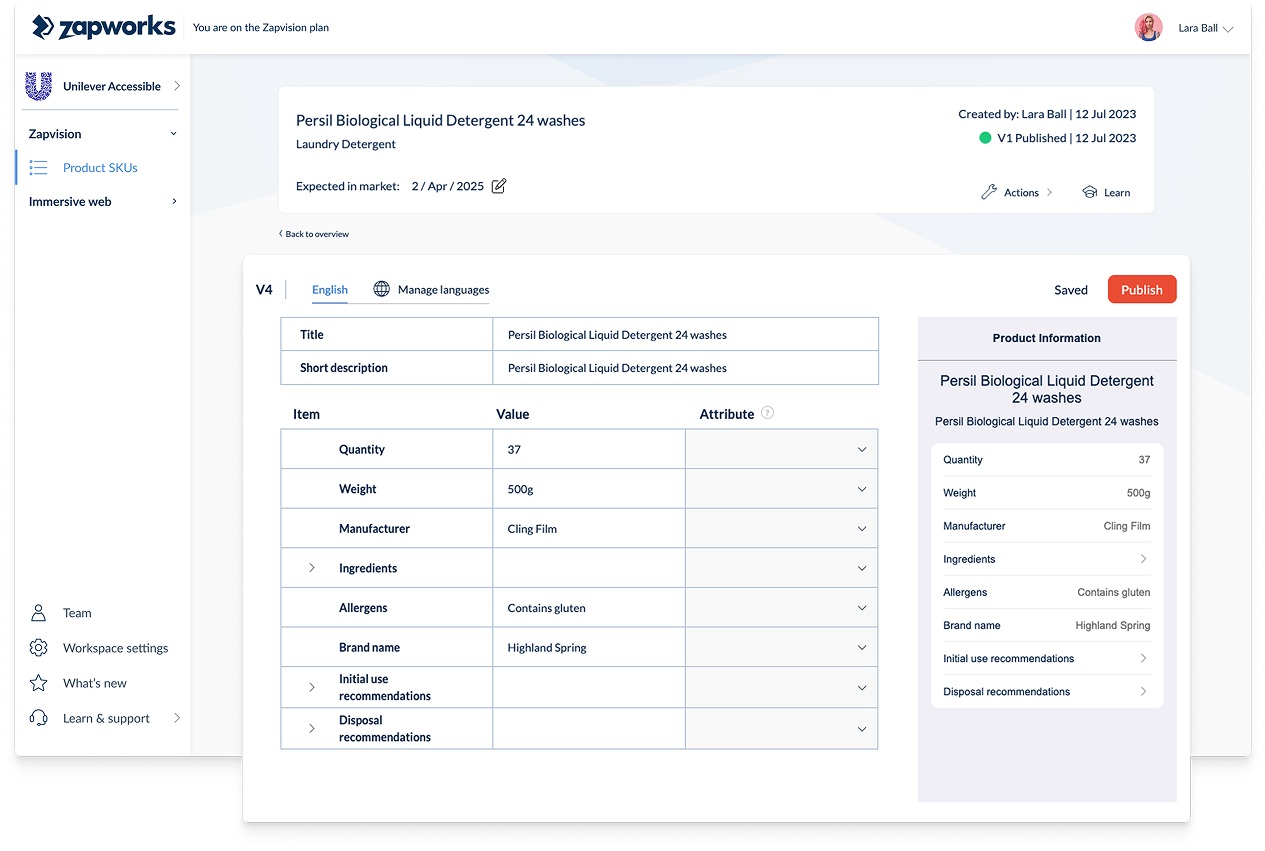Open the Team menu item
The width and height of the screenshot is (1265, 851).
coord(77,613)
